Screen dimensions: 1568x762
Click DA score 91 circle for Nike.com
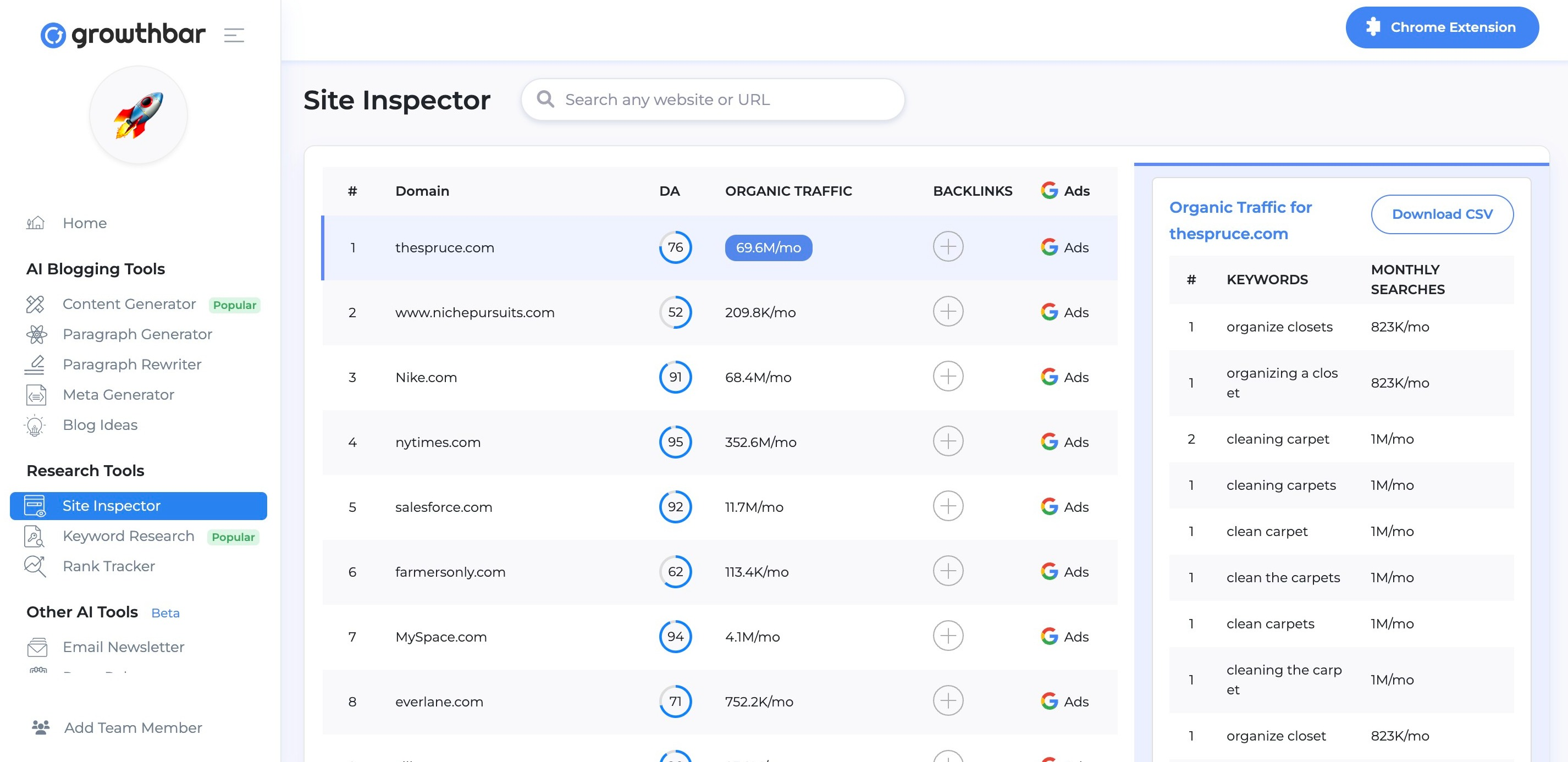coord(675,377)
